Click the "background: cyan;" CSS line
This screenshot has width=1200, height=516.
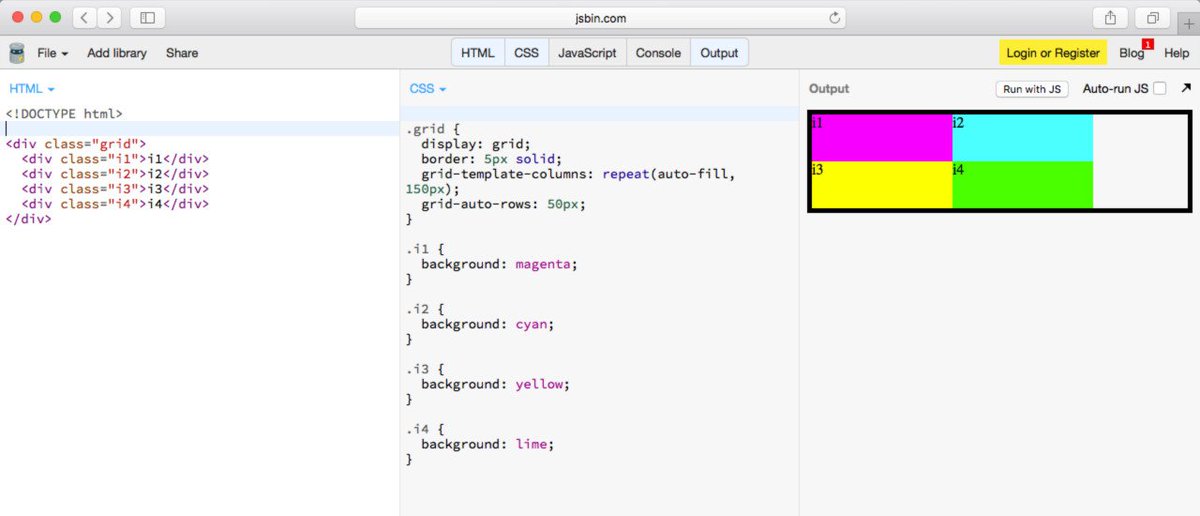(x=488, y=324)
